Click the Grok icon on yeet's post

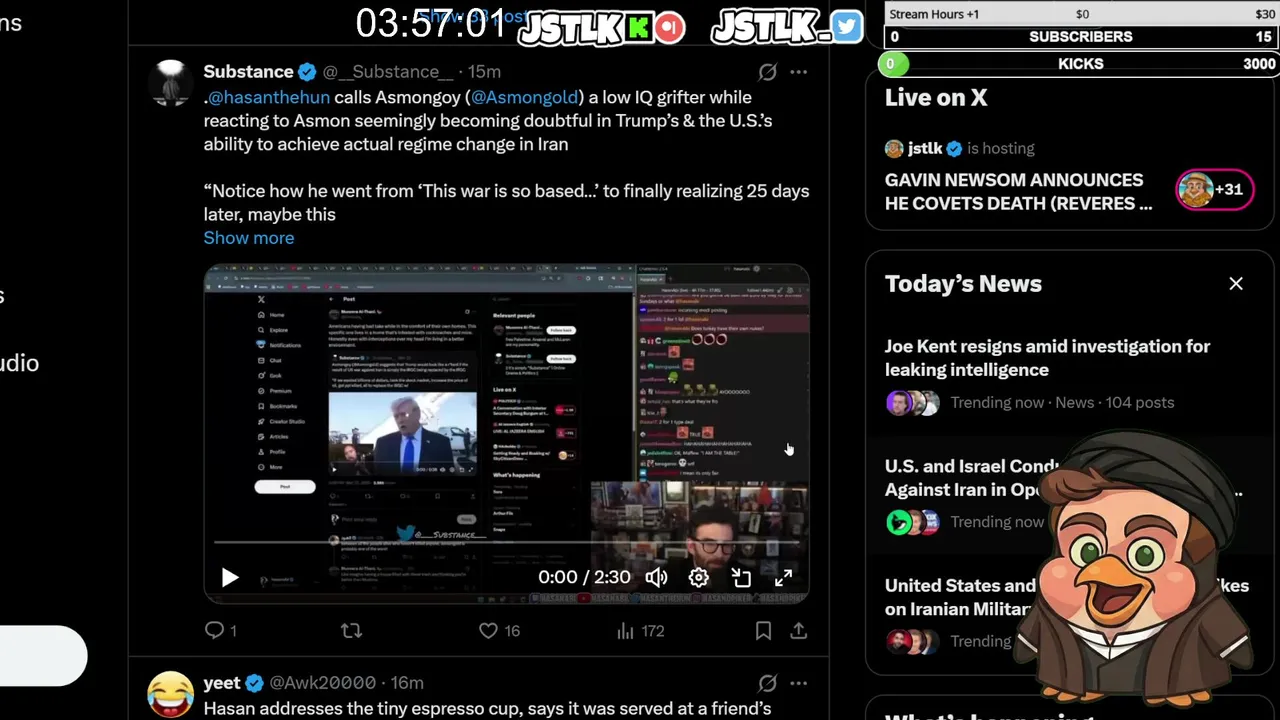point(767,683)
